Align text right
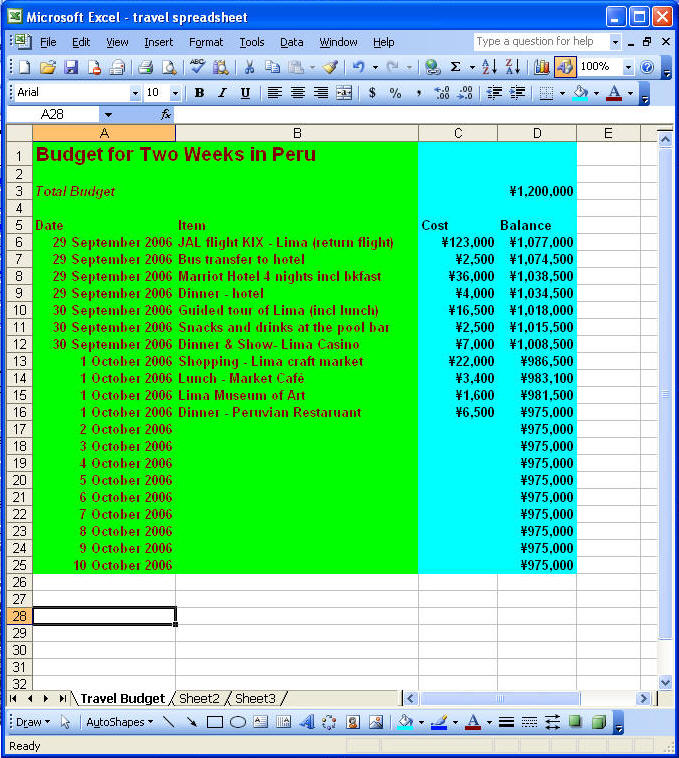 pyautogui.click(x=321, y=93)
